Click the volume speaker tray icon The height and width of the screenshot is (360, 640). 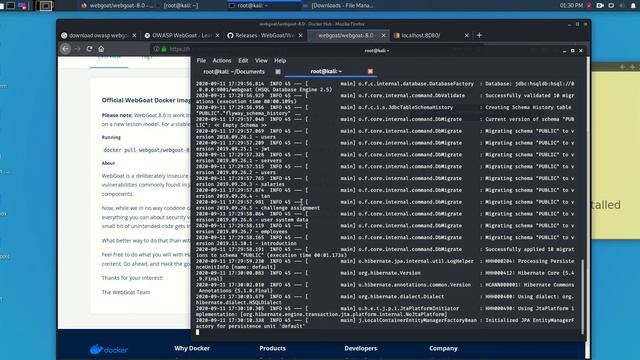click(622, 6)
